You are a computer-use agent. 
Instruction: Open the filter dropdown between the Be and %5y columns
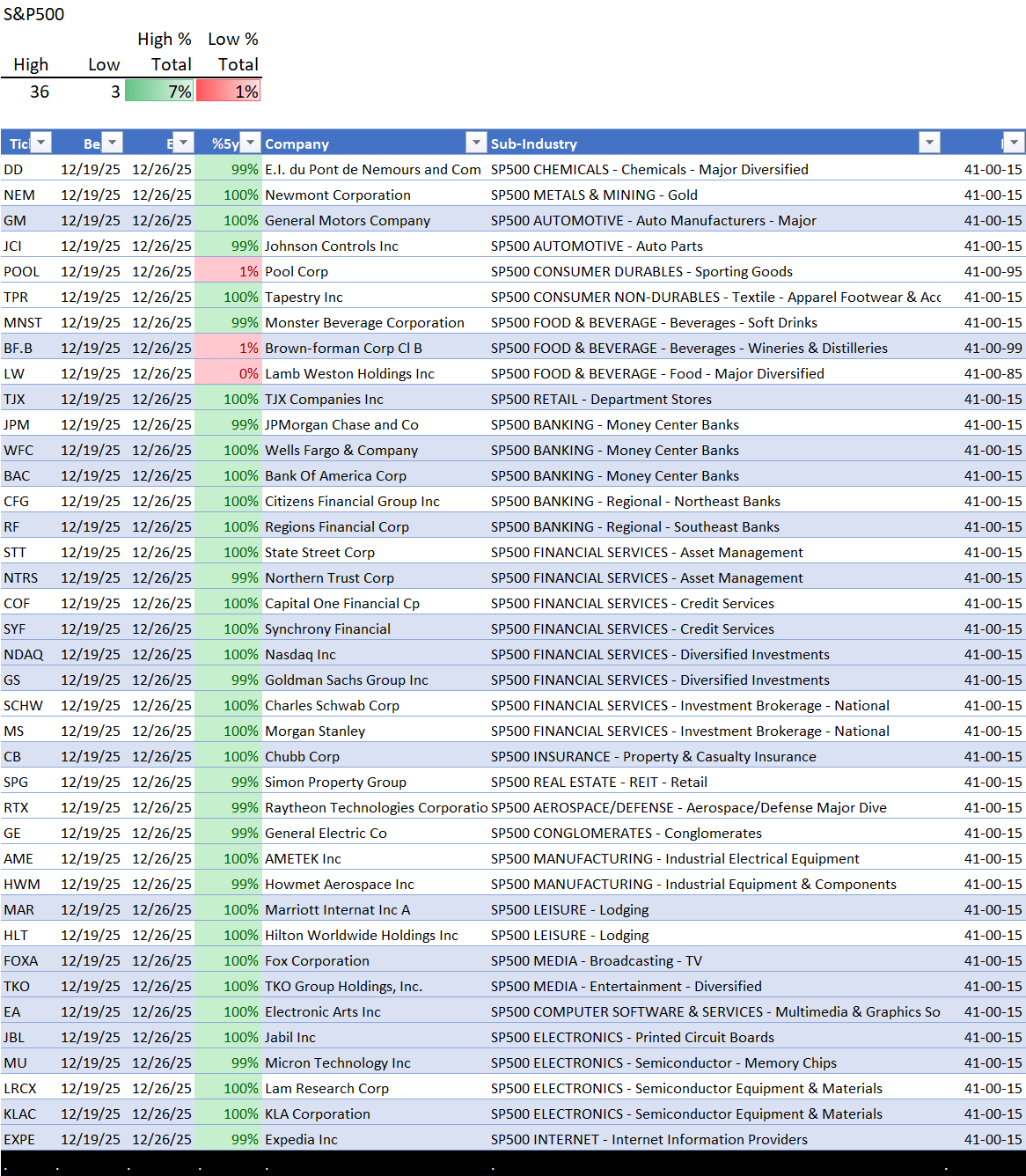pyautogui.click(x=183, y=143)
